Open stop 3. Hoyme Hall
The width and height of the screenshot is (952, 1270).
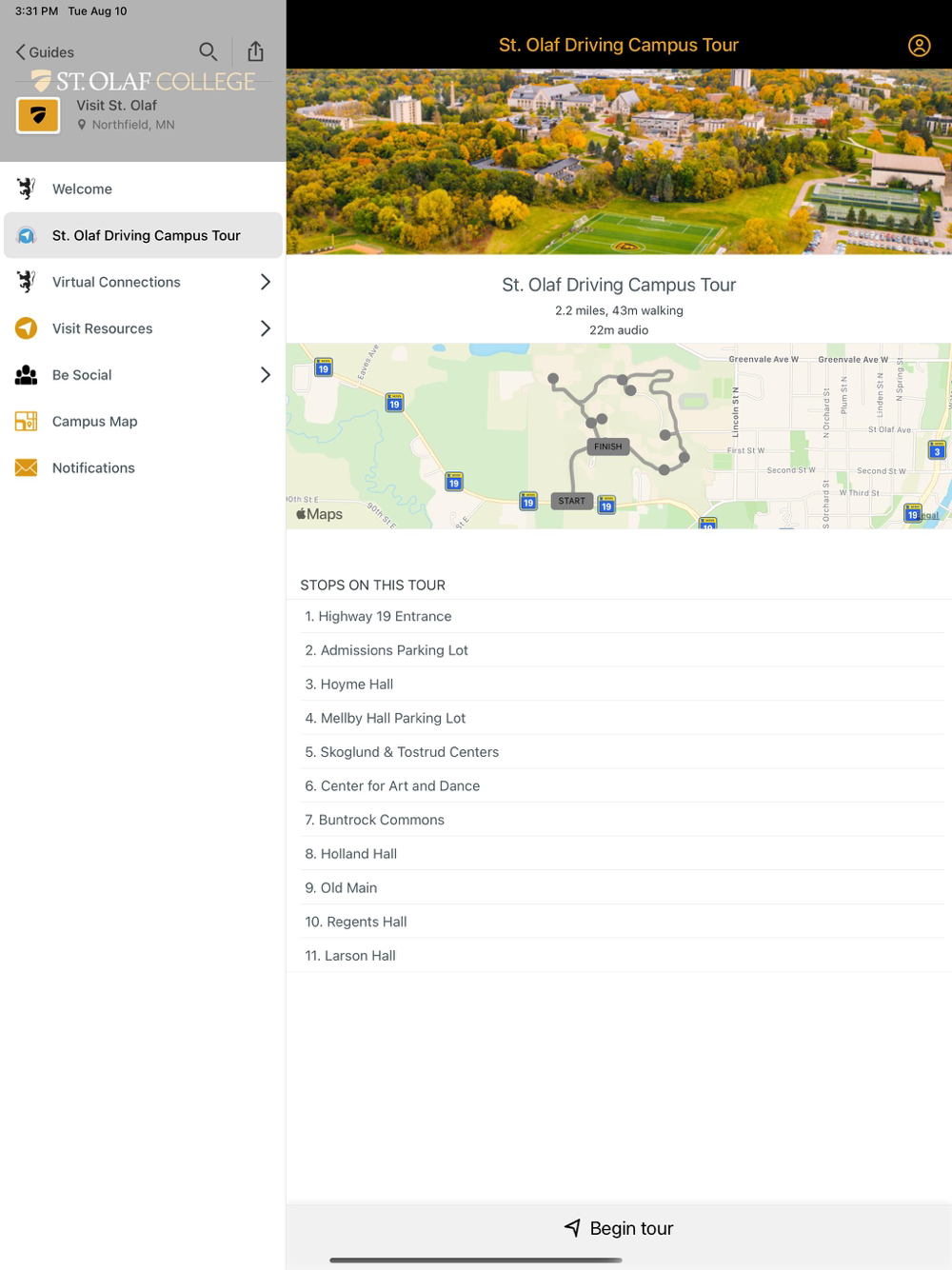click(619, 685)
